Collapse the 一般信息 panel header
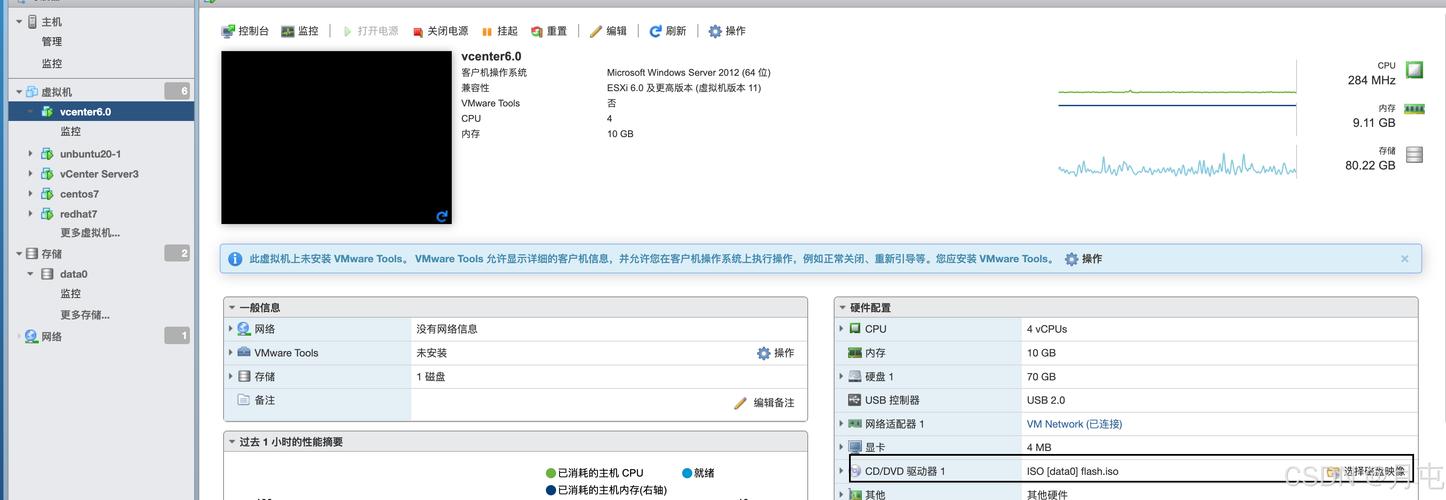Viewport: 1446px width, 500px height. 232,308
